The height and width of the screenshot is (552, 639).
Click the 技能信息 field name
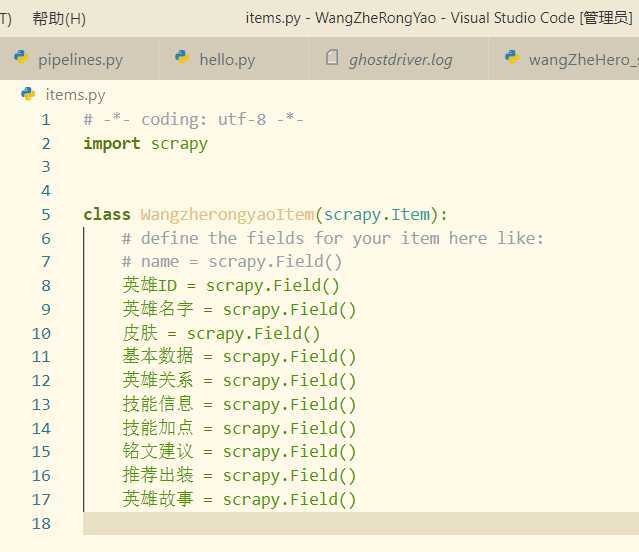pyautogui.click(x=158, y=404)
